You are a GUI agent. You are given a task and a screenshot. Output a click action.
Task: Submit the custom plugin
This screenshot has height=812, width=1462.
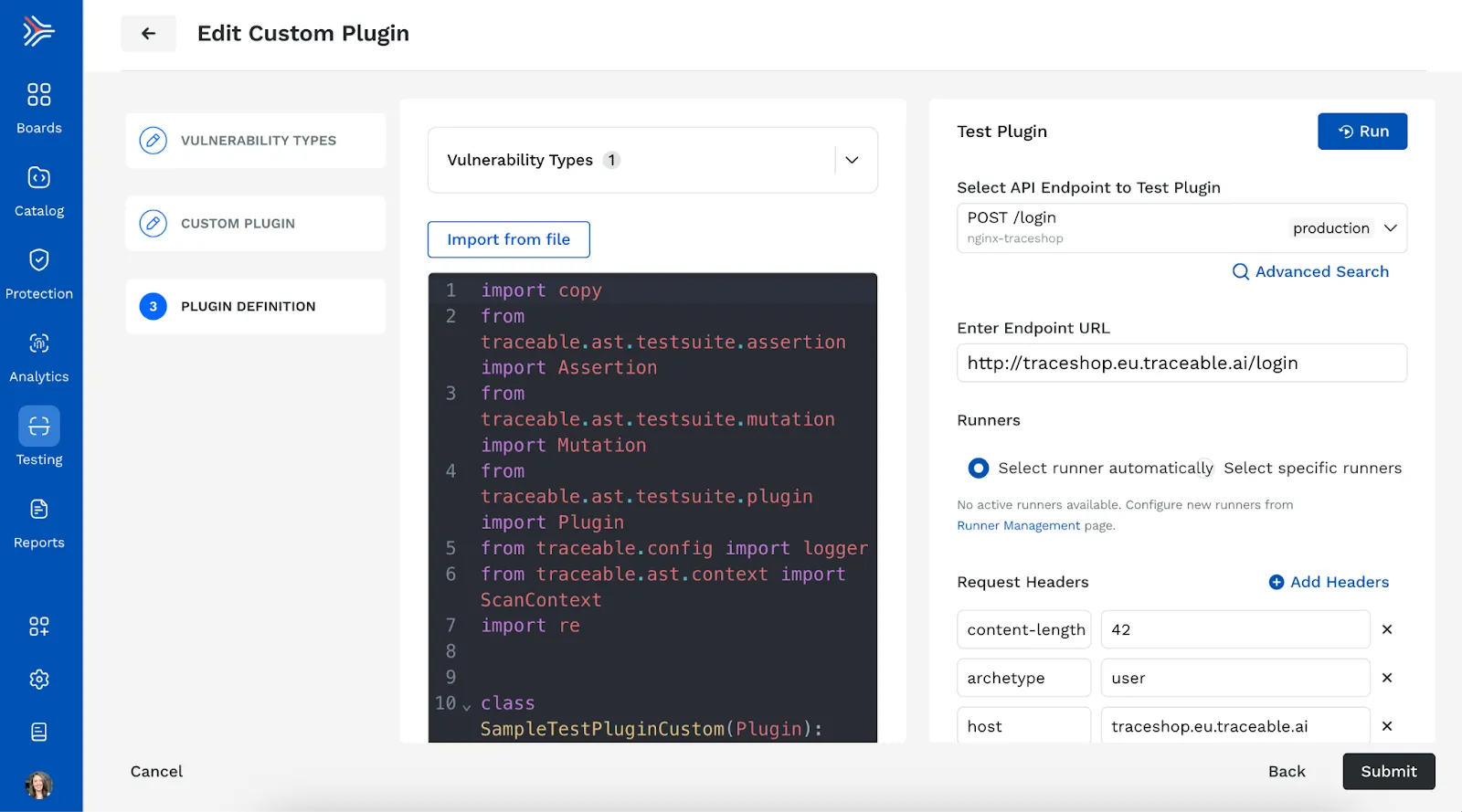tap(1389, 772)
